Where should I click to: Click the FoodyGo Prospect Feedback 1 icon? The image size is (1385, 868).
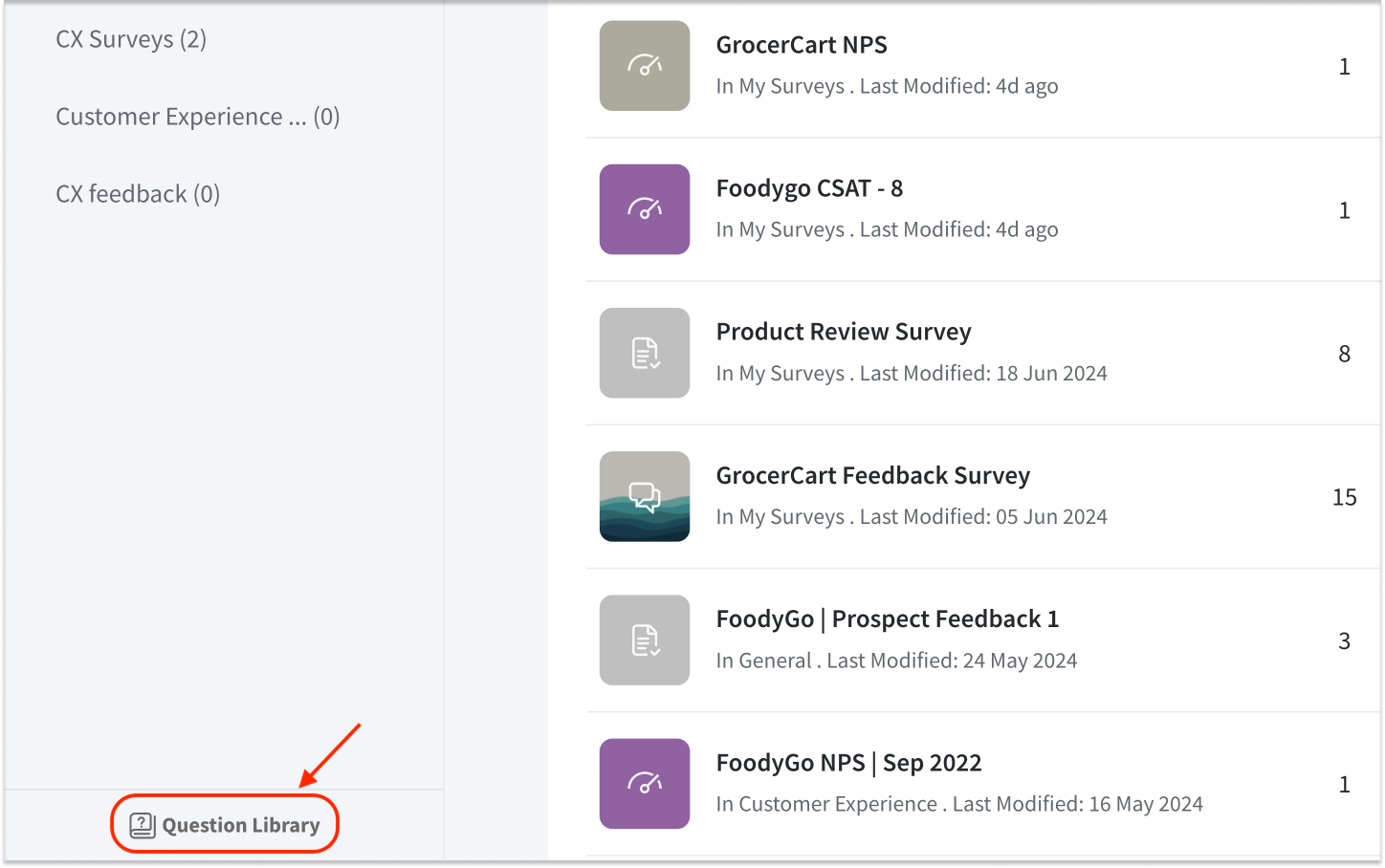[645, 640]
